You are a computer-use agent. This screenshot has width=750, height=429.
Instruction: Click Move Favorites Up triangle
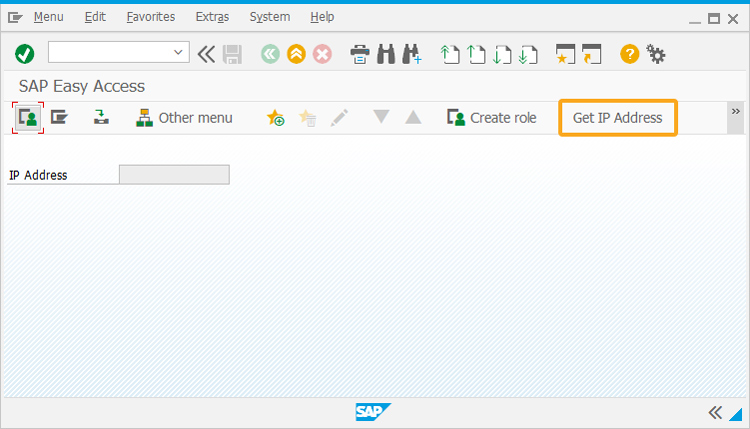(413, 117)
